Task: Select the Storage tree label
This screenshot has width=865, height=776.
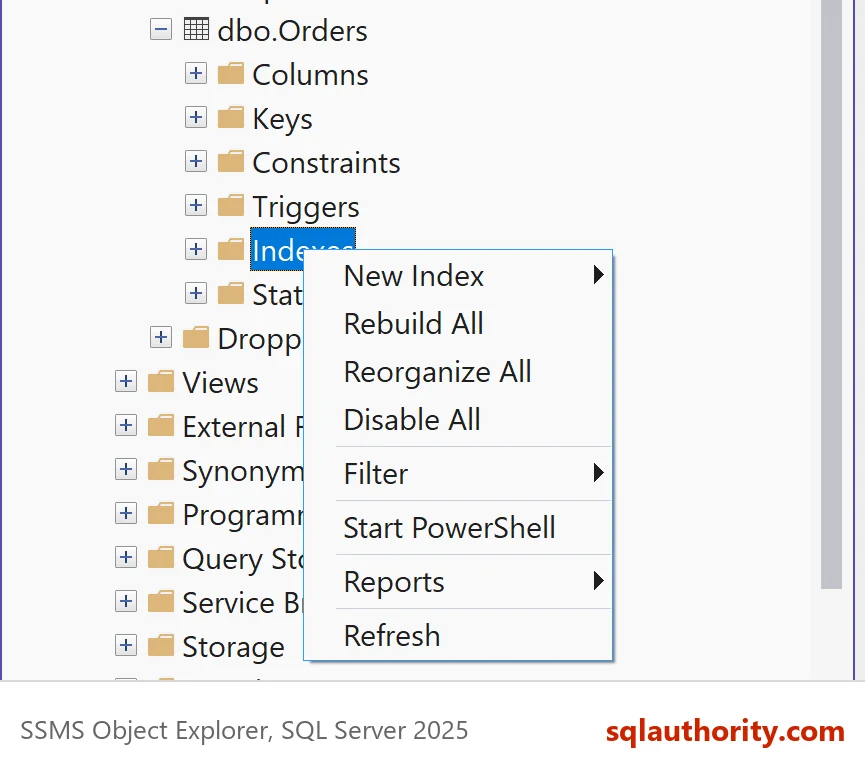Action: coord(233,647)
